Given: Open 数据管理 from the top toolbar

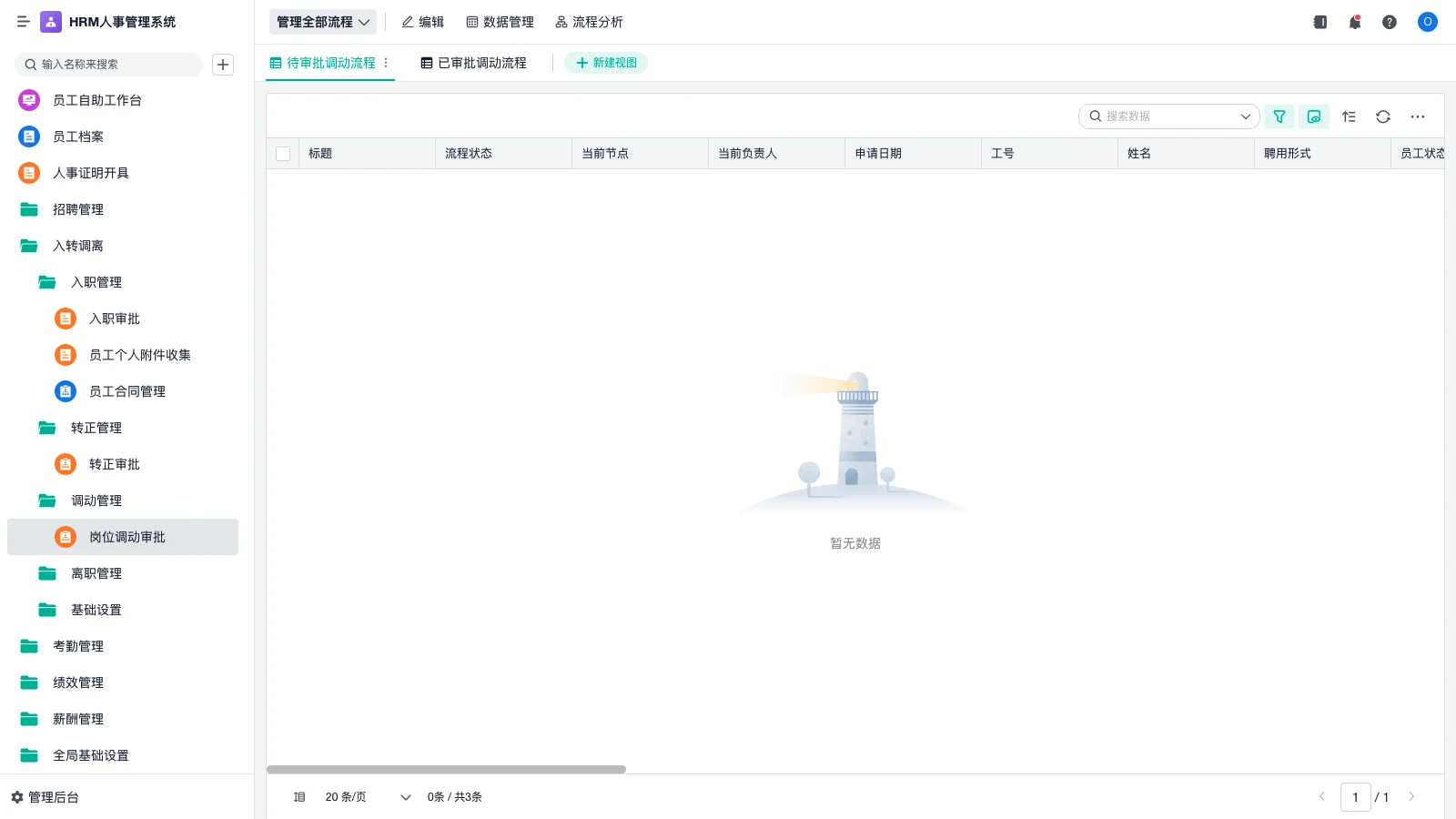Looking at the screenshot, I should tap(501, 22).
